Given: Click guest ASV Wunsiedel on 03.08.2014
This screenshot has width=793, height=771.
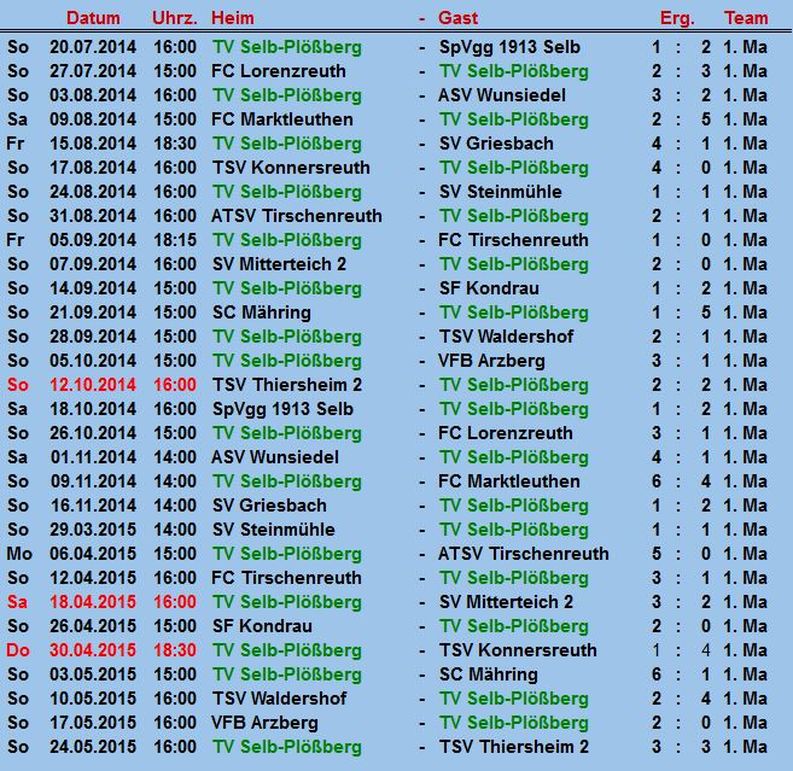Looking at the screenshot, I should pos(502,95).
